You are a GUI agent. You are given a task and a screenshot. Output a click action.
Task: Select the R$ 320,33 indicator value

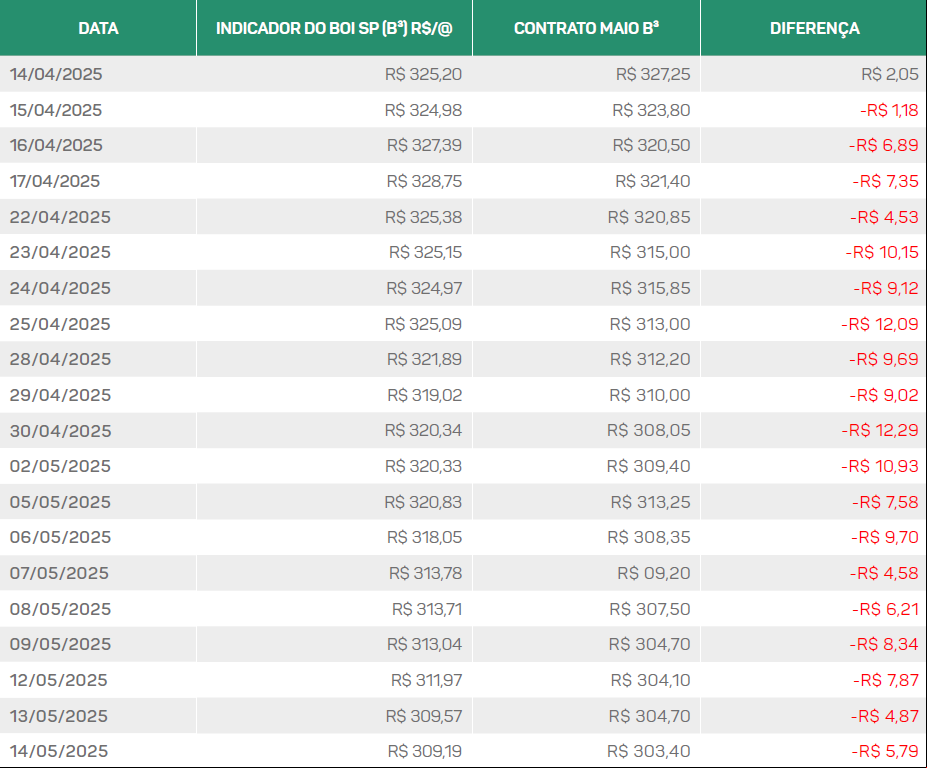click(423, 466)
